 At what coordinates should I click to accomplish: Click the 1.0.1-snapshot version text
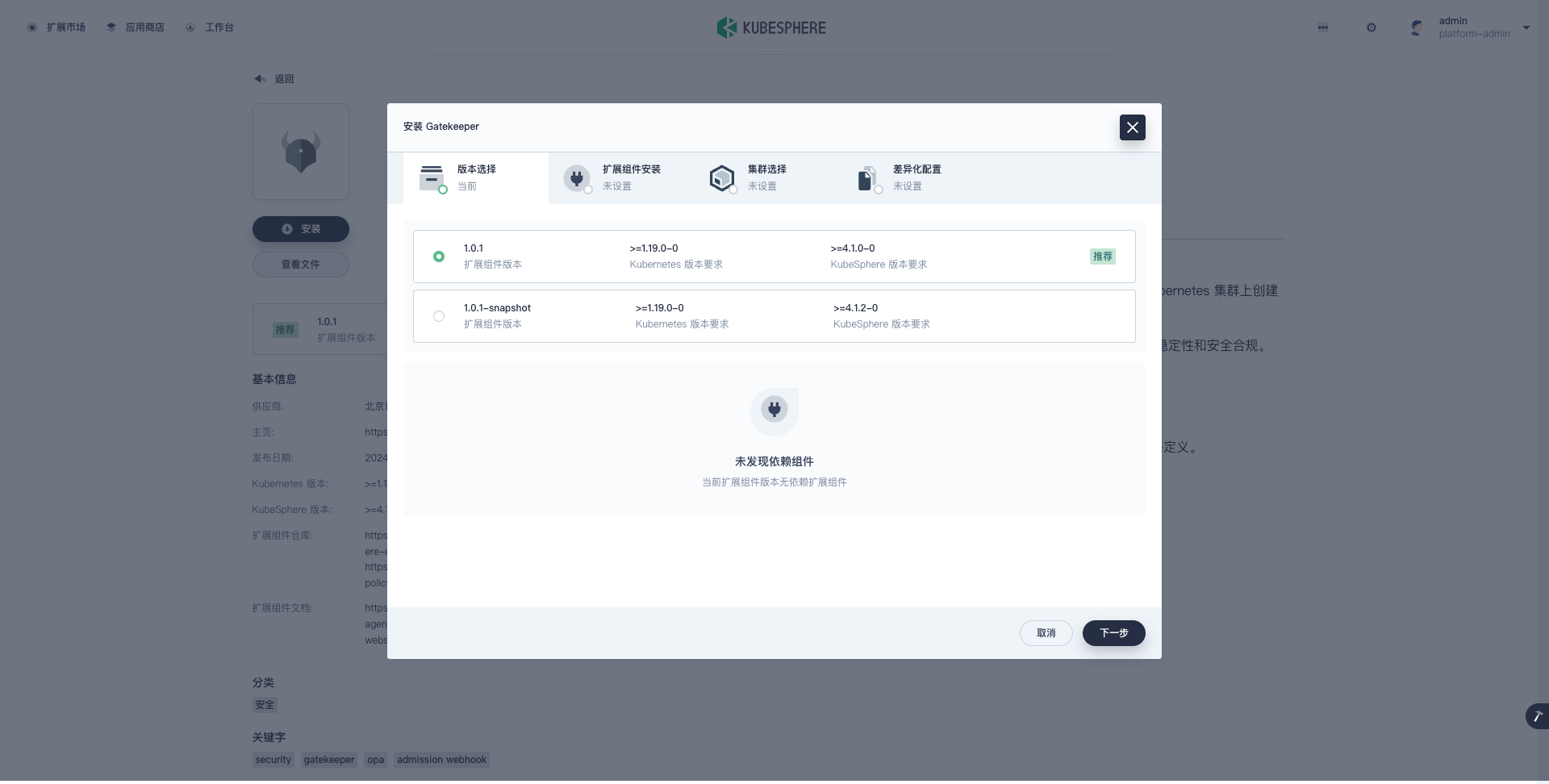(x=497, y=308)
